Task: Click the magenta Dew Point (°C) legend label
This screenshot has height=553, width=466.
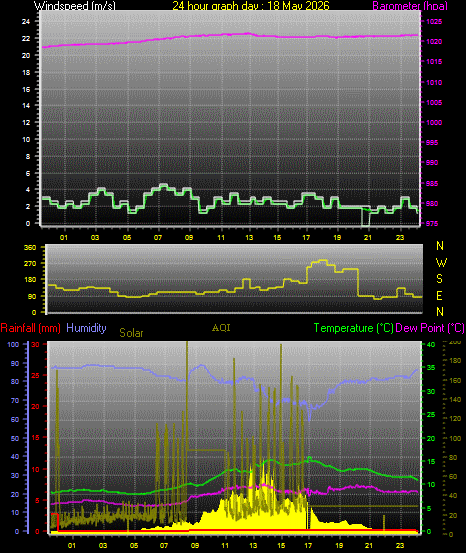Action: tap(430, 328)
